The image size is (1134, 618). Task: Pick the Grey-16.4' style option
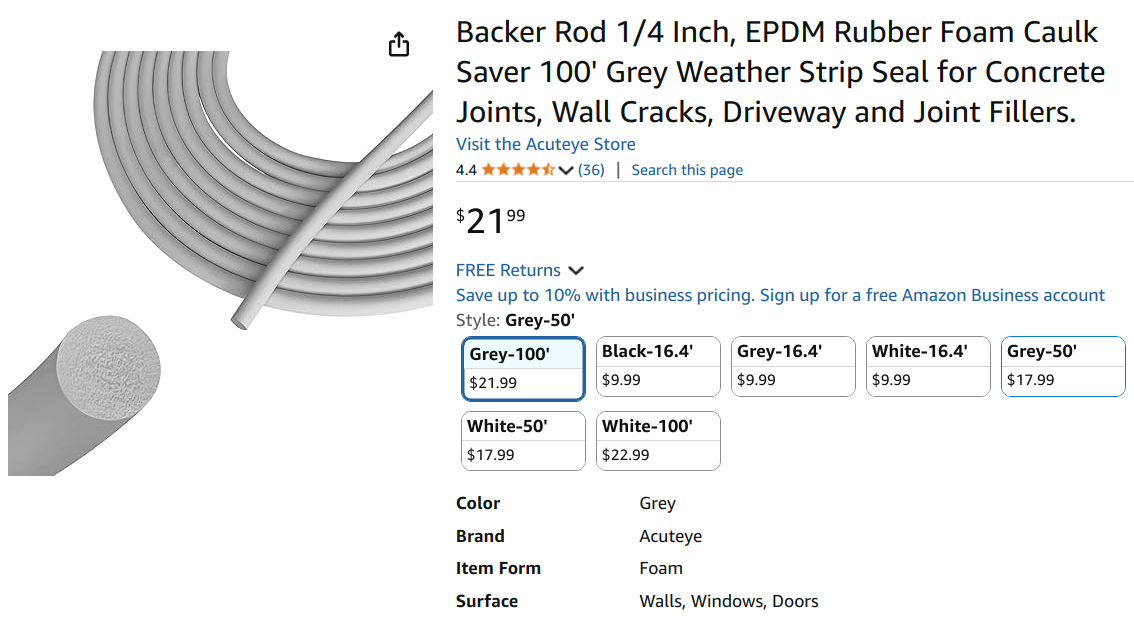793,366
